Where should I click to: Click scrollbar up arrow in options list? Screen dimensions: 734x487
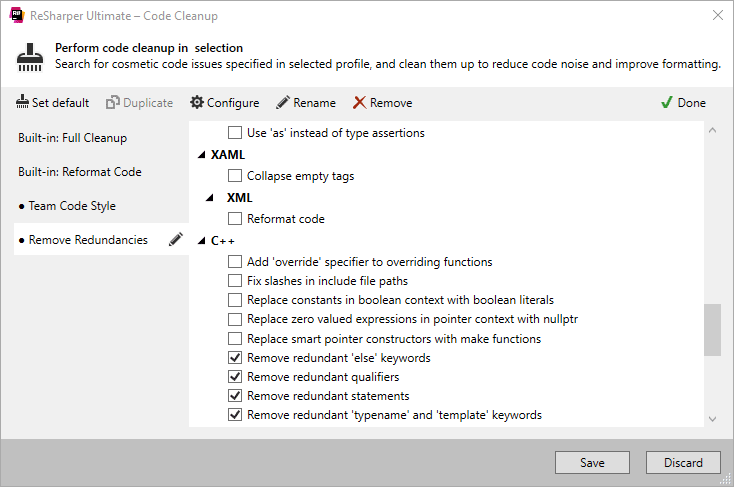tap(712, 130)
